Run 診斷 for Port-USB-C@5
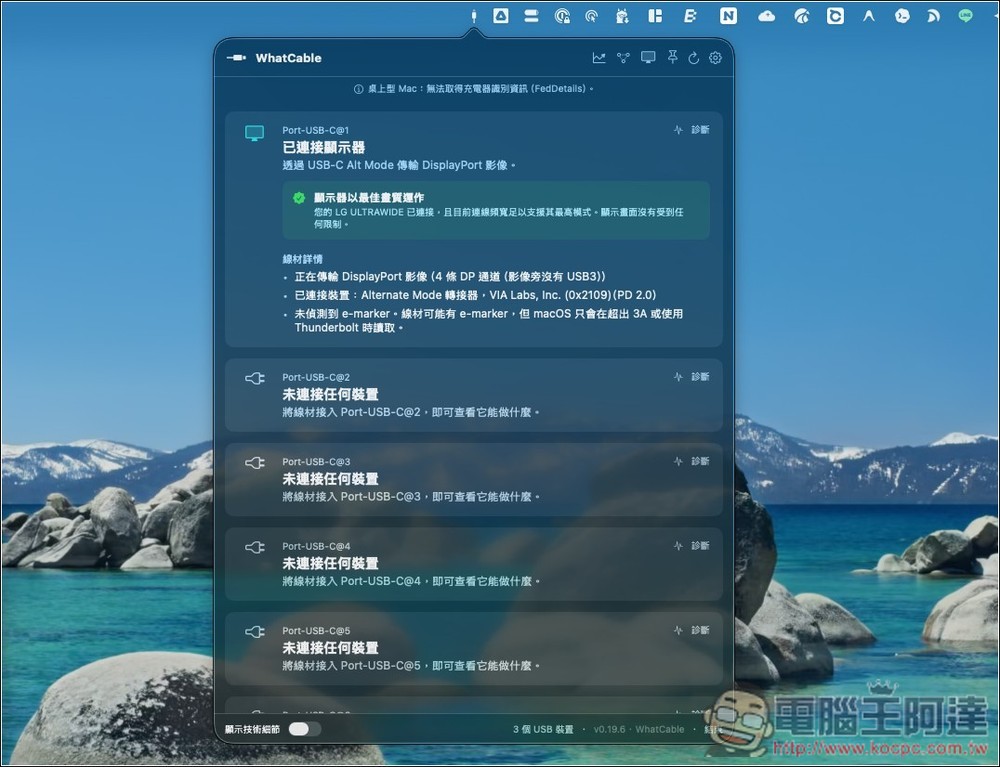 tap(692, 631)
